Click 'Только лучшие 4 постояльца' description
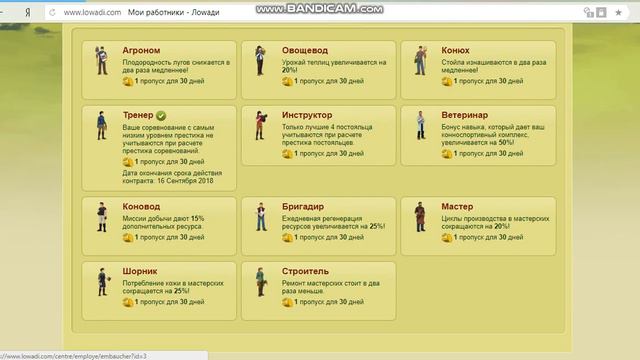This screenshot has width=640, height=360. (x=327, y=135)
